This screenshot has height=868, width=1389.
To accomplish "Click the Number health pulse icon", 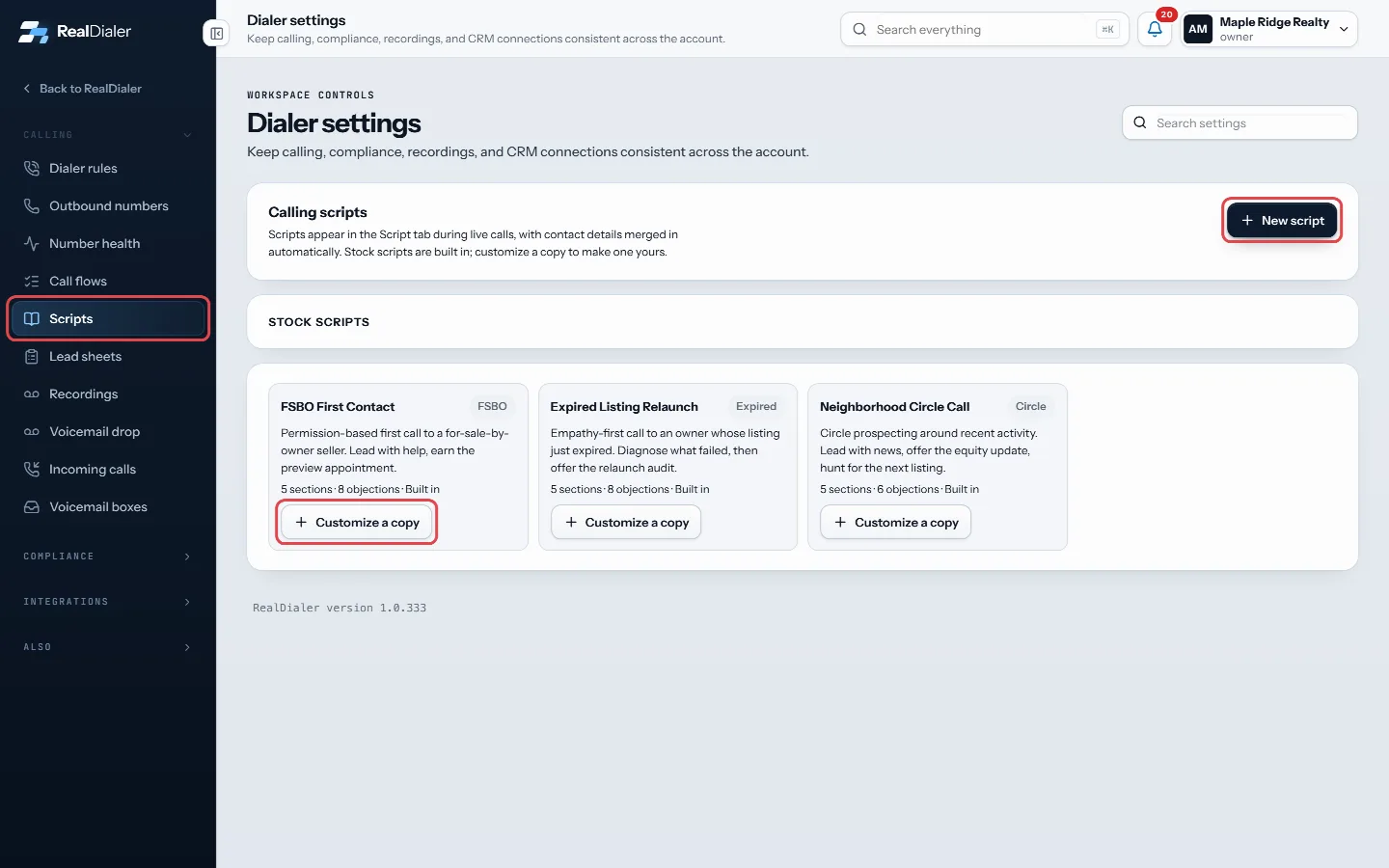I will (x=32, y=243).
